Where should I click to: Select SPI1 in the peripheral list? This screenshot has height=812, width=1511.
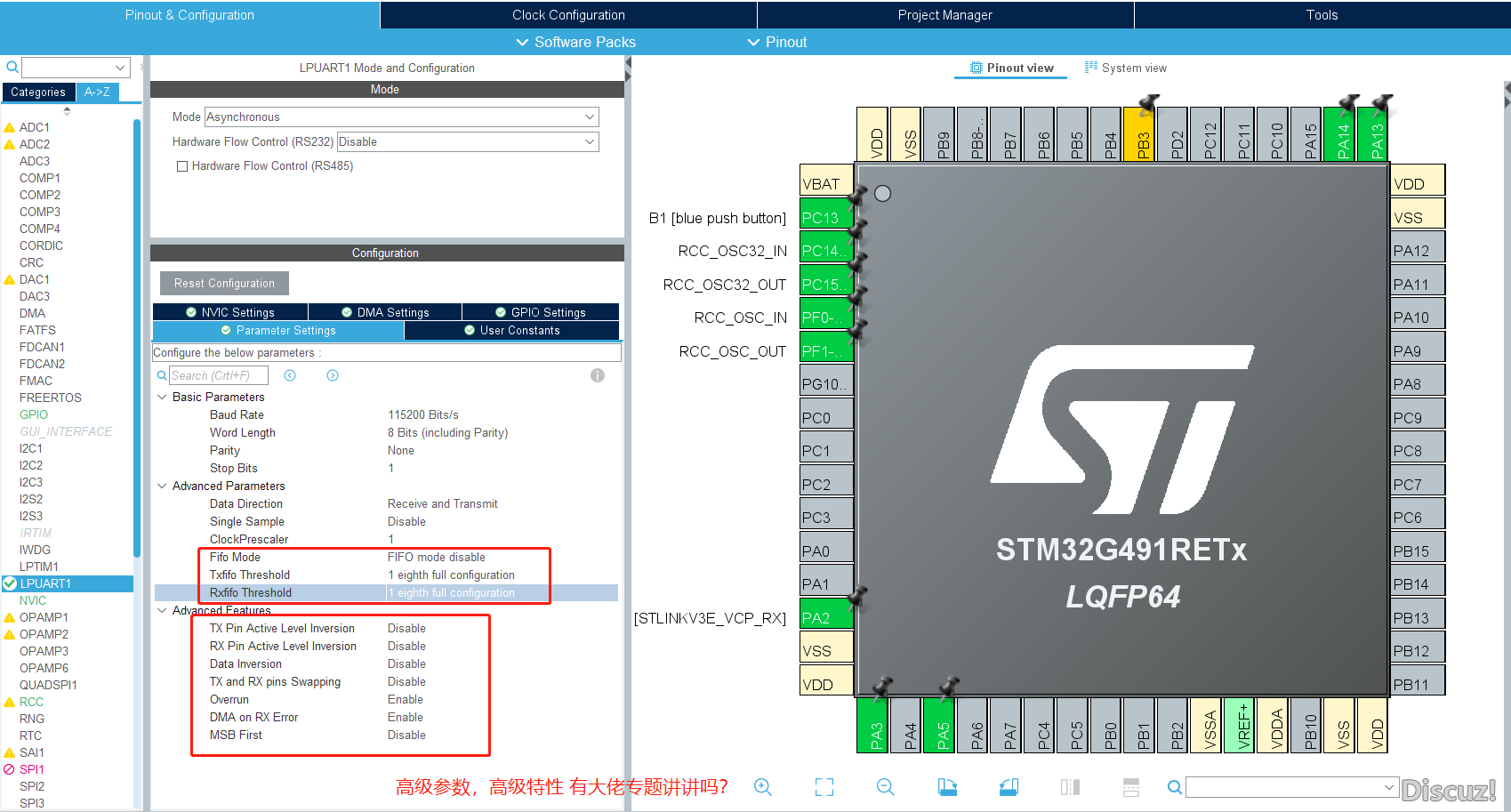pyautogui.click(x=32, y=769)
